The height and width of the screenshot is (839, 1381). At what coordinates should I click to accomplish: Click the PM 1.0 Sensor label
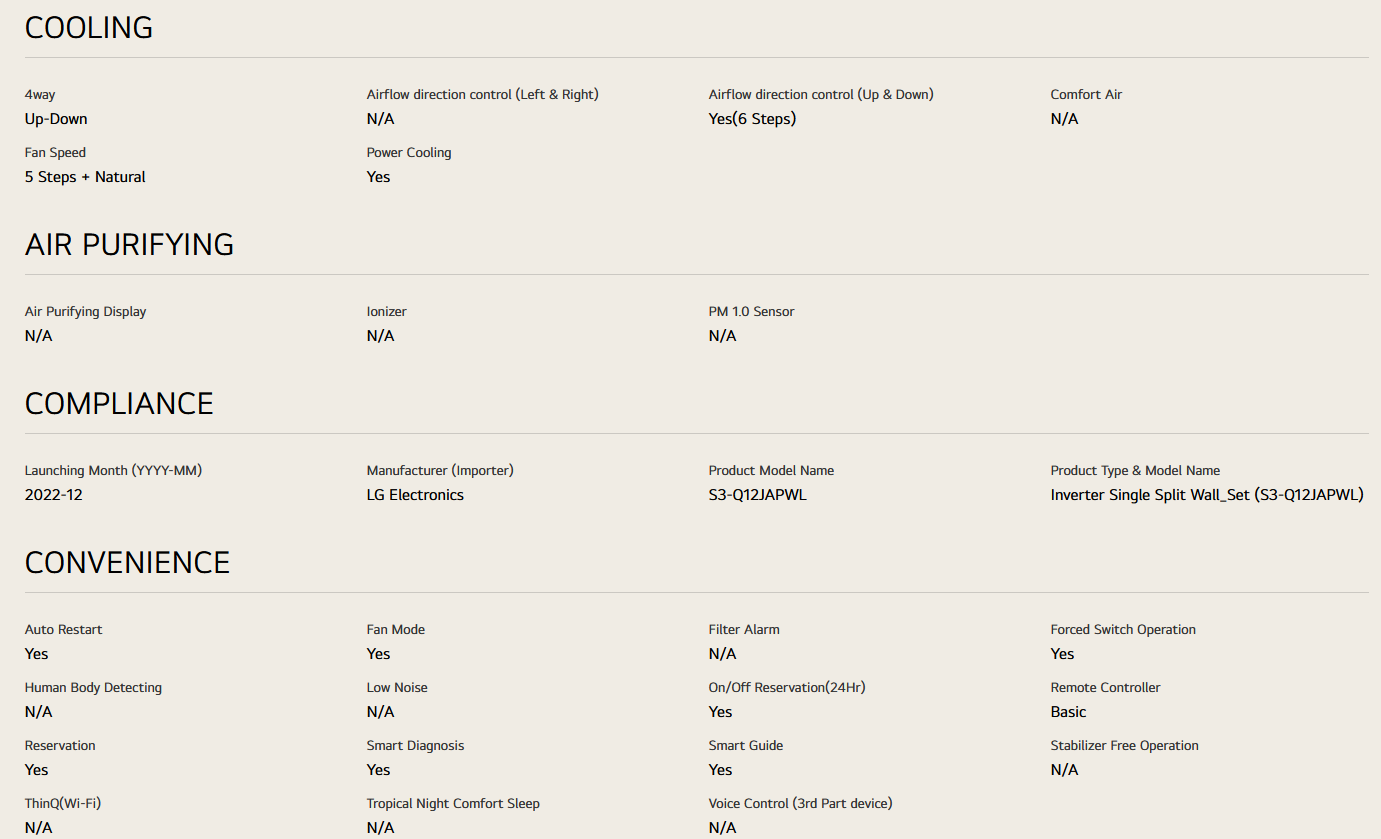[x=751, y=312]
